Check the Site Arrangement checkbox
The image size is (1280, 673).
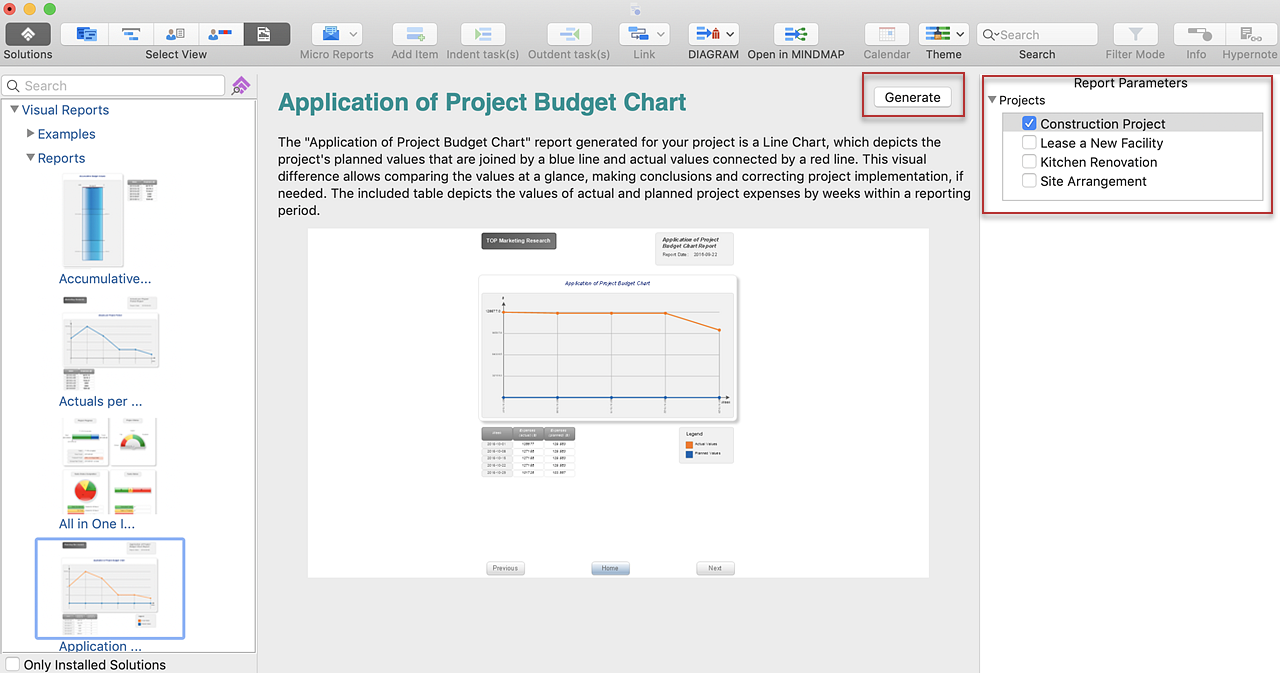[x=1029, y=180]
